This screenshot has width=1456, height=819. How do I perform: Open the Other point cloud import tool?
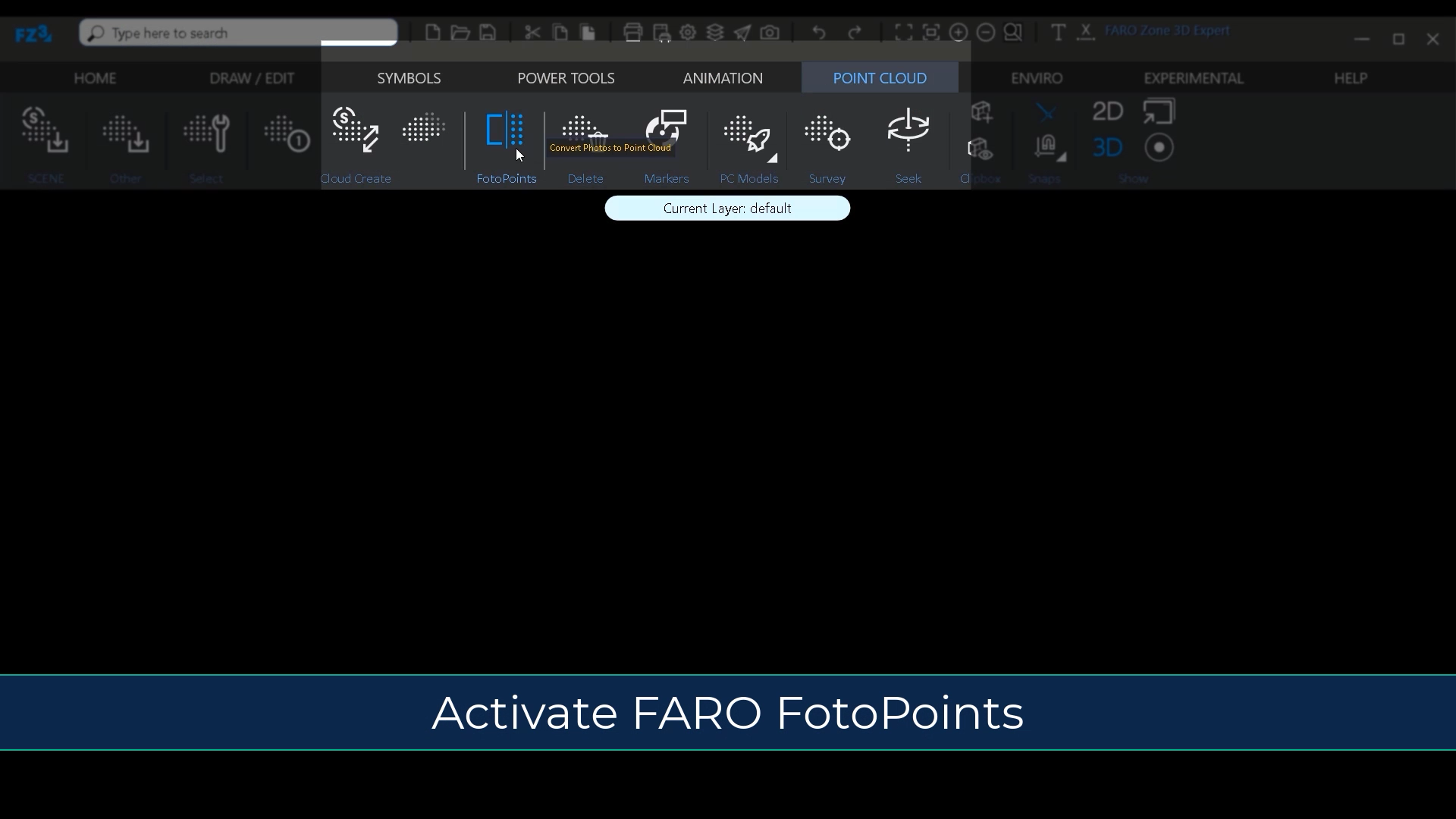click(126, 133)
